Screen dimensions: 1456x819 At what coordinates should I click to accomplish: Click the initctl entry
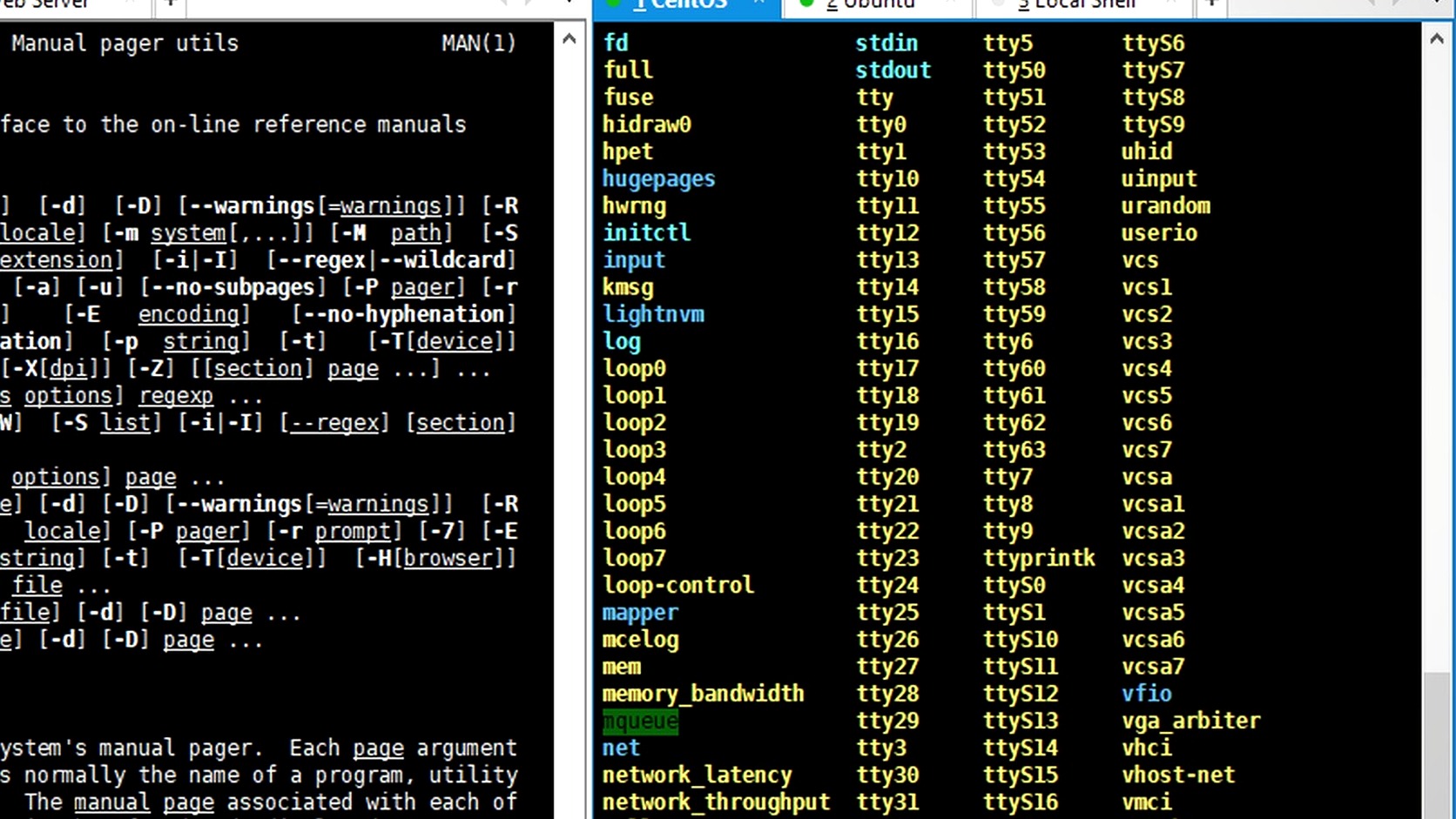[x=646, y=233]
